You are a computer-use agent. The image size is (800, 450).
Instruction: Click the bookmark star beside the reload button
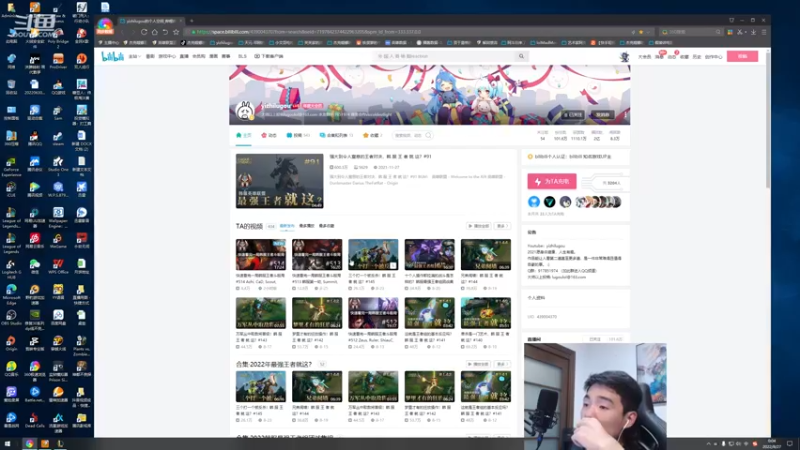click(176, 32)
